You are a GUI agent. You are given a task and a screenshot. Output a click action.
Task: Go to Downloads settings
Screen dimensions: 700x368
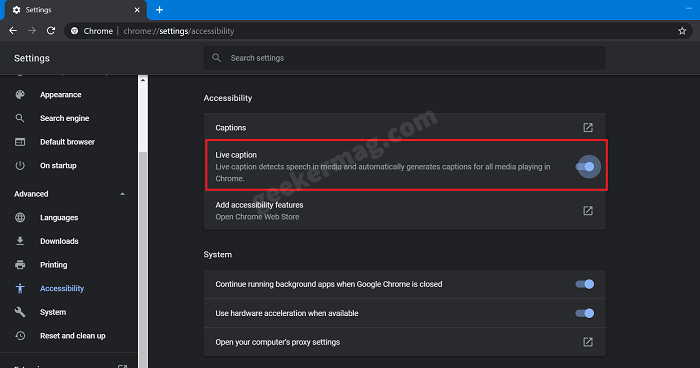(x=59, y=241)
